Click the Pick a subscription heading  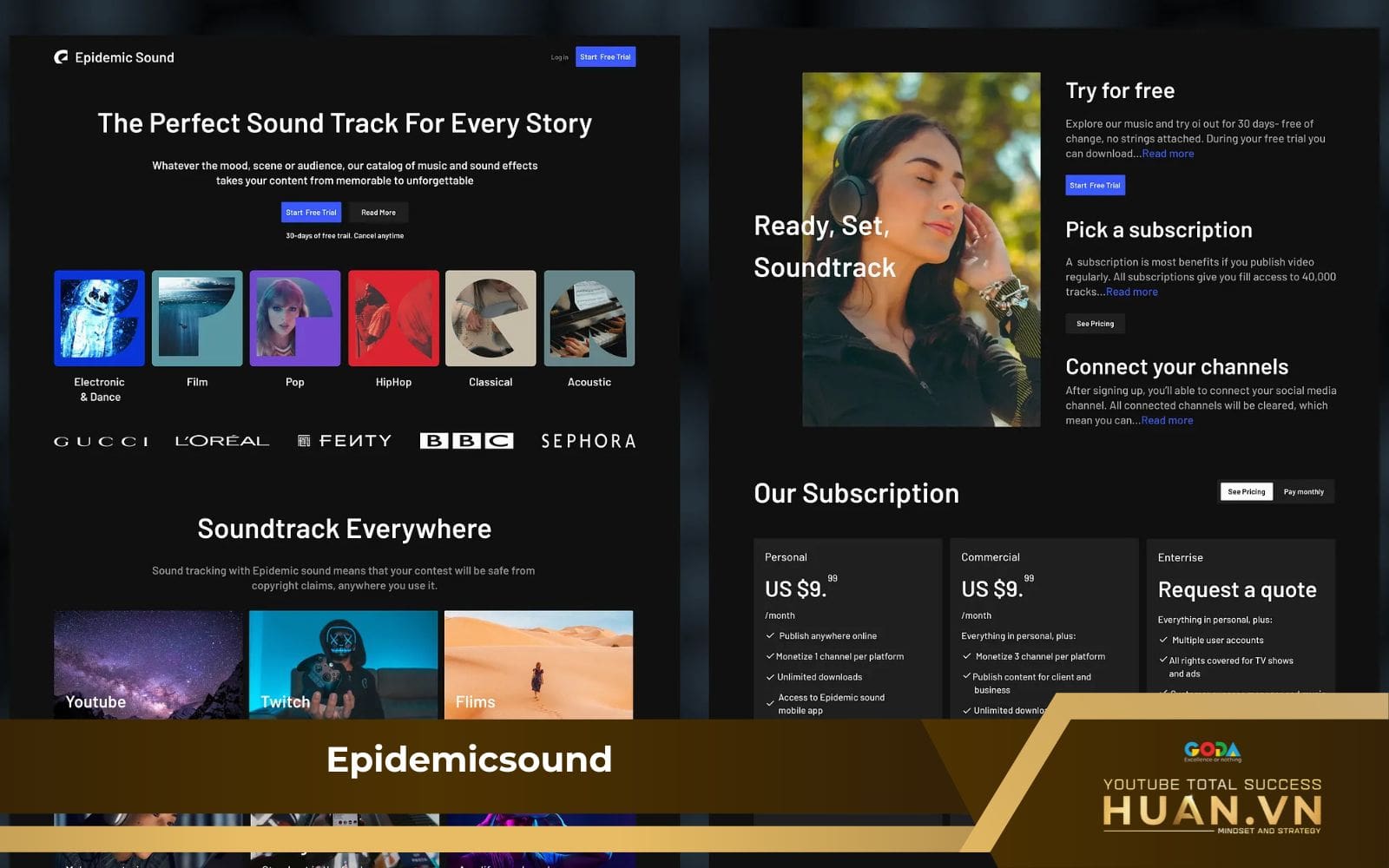tap(1158, 230)
